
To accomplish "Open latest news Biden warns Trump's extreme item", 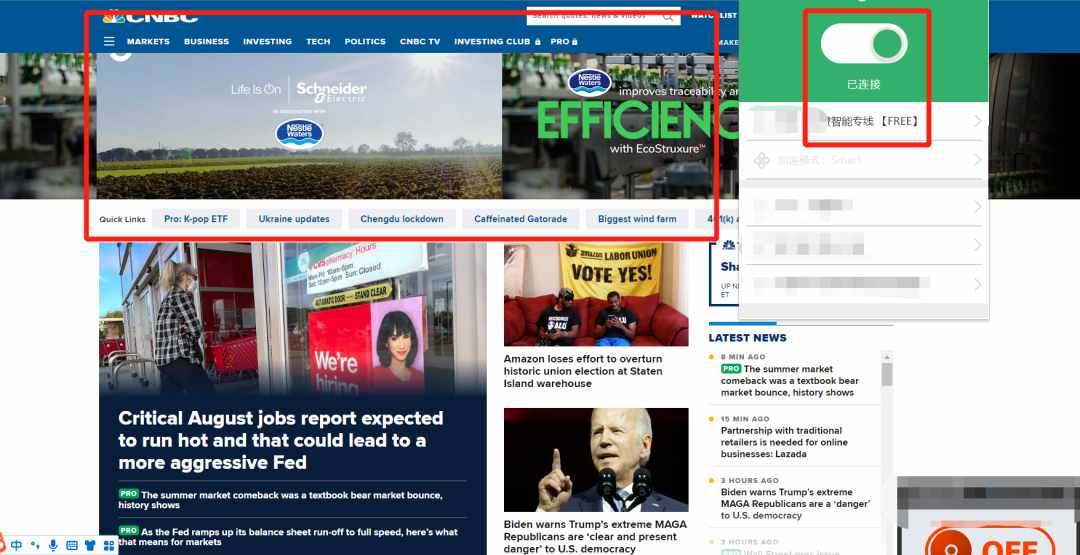I will click(796, 503).
